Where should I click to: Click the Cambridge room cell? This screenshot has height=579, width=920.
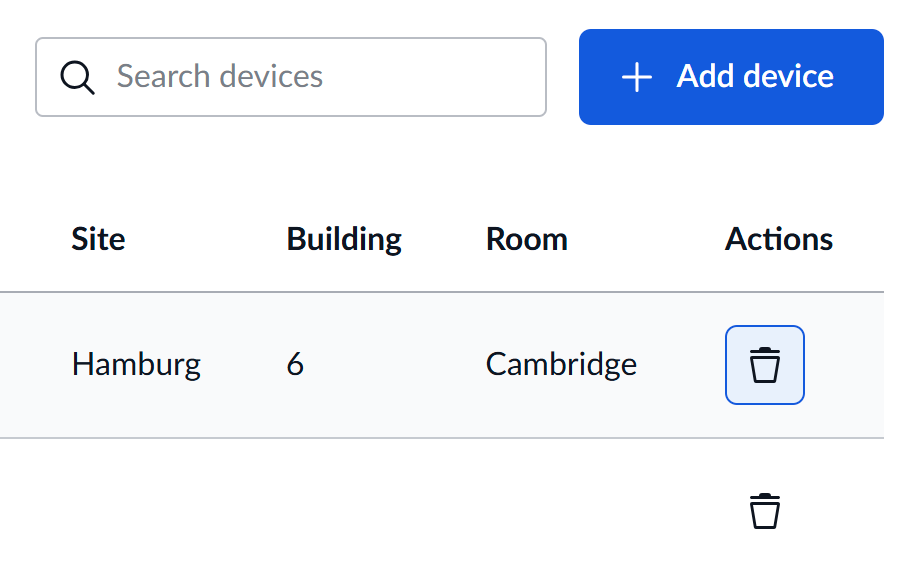click(x=561, y=364)
